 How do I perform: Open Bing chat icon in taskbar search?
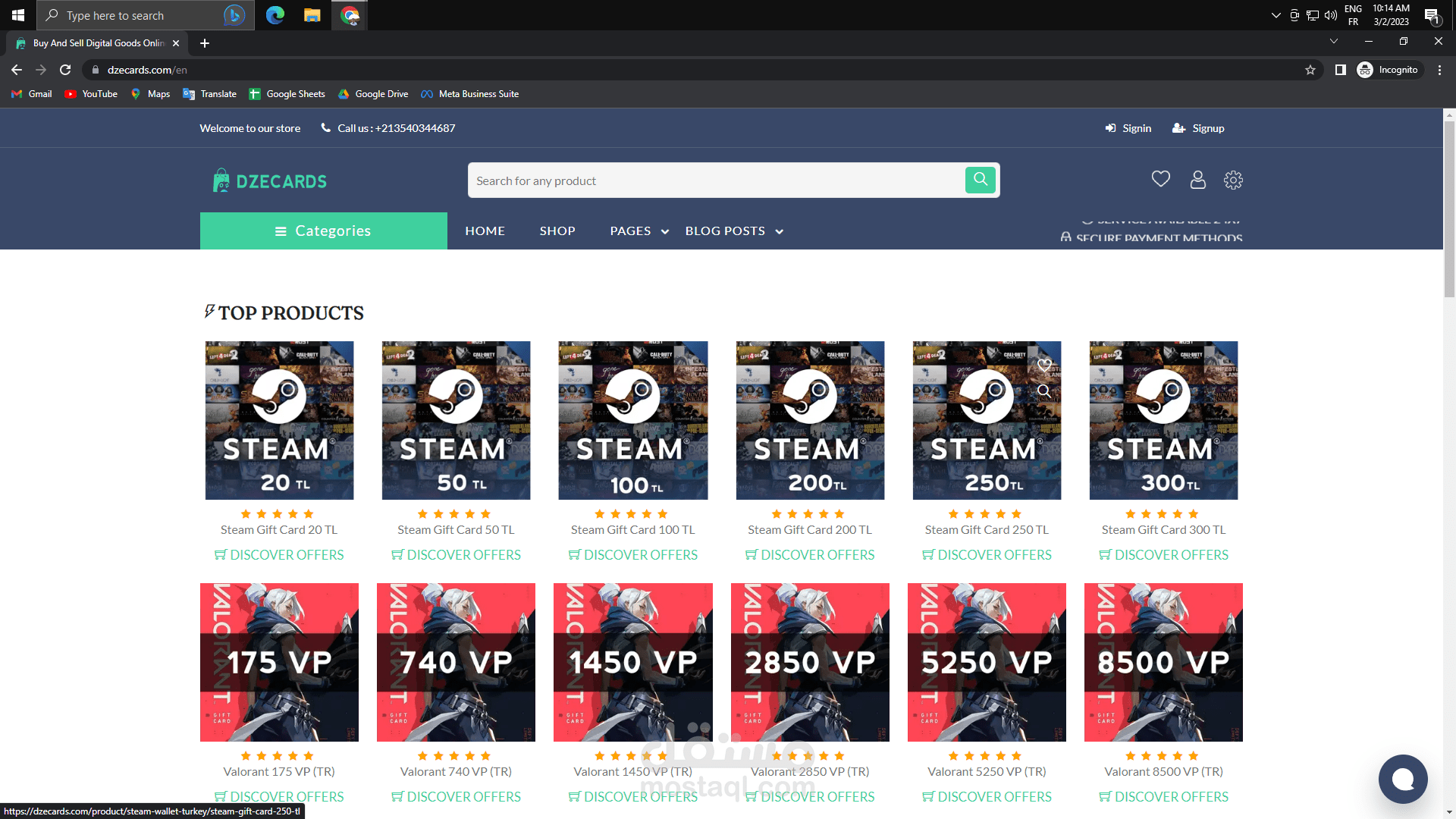click(234, 15)
